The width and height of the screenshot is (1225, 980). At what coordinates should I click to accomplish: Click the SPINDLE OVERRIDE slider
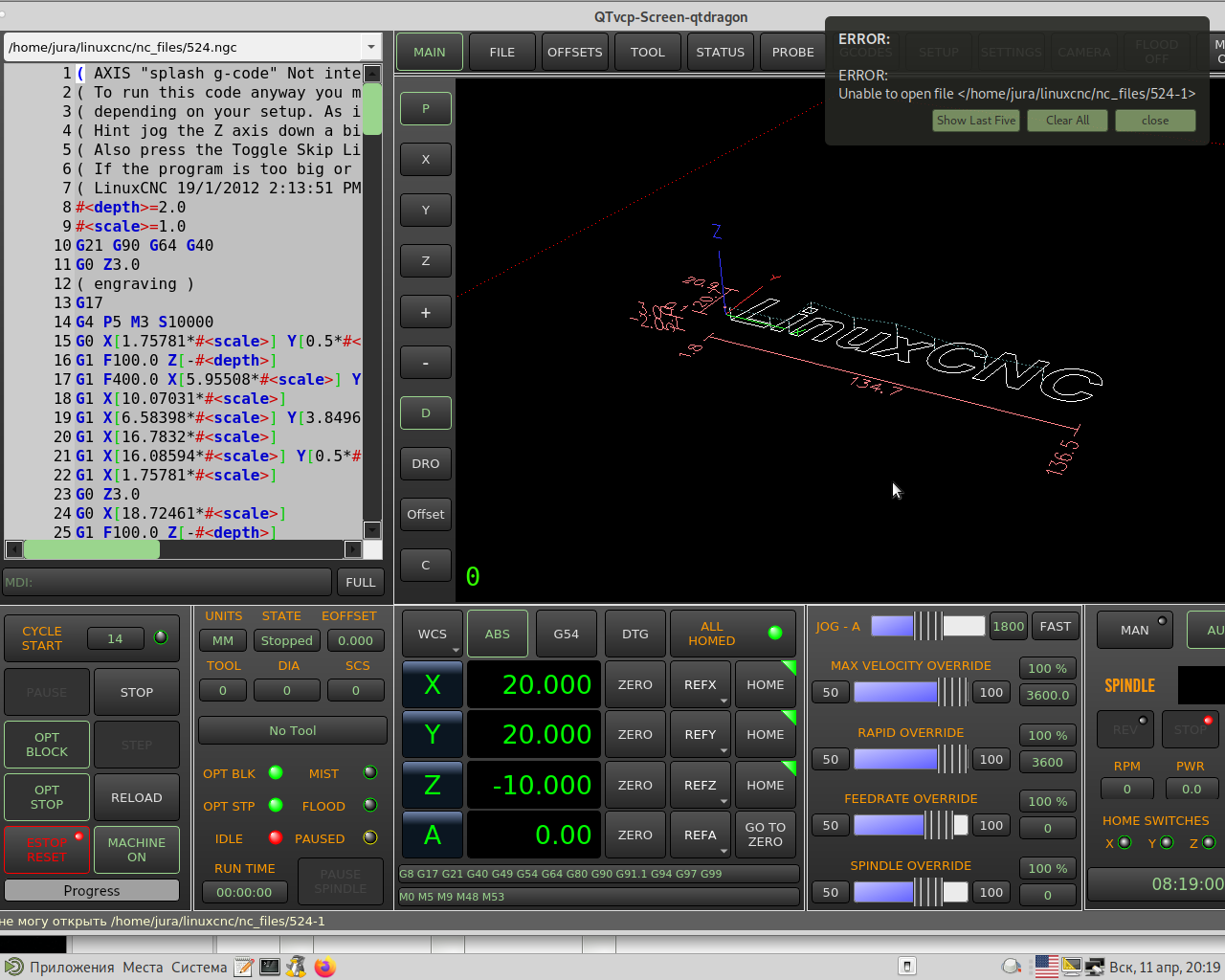click(x=910, y=892)
